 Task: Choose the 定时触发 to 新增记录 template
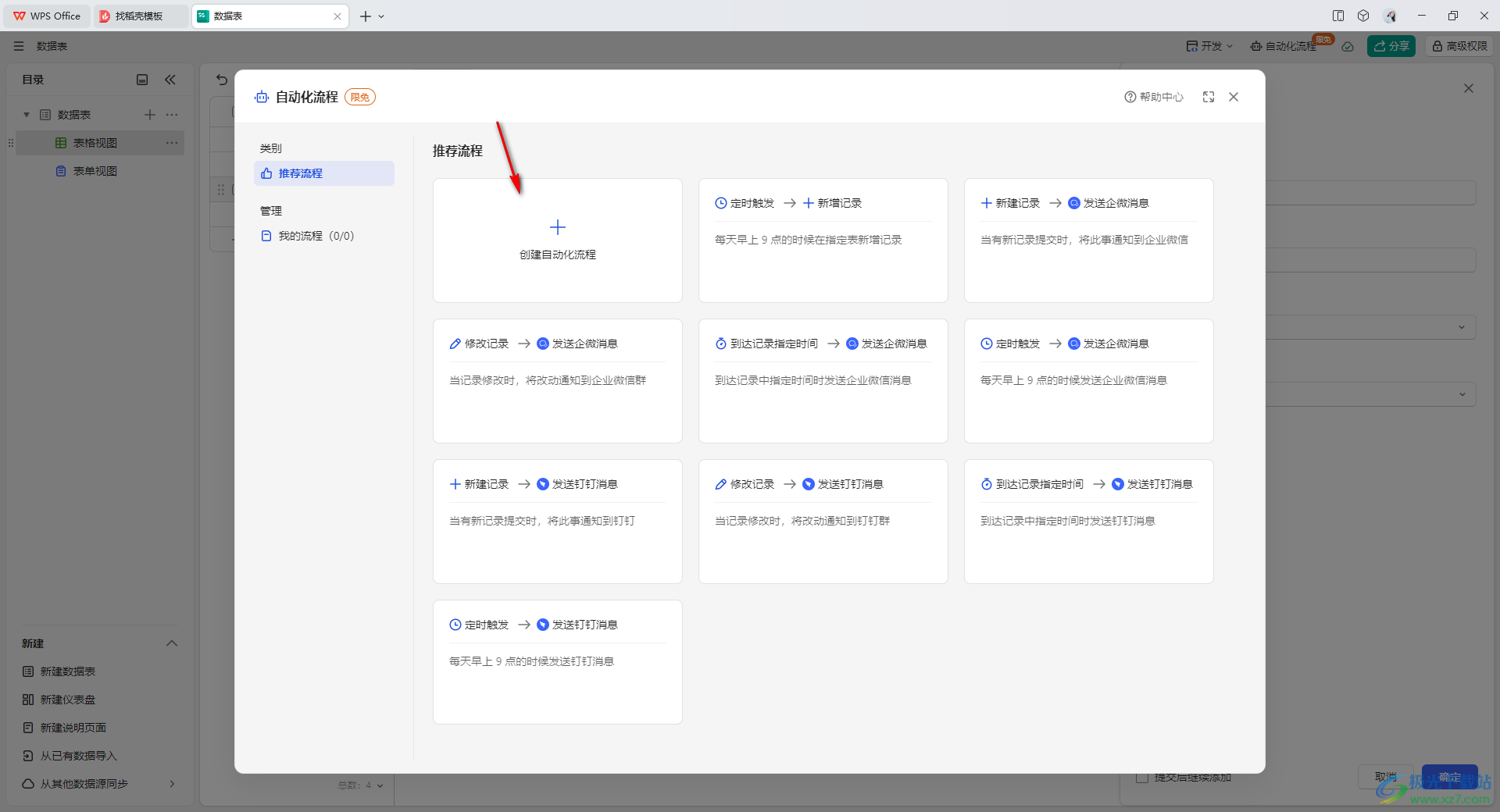point(823,240)
